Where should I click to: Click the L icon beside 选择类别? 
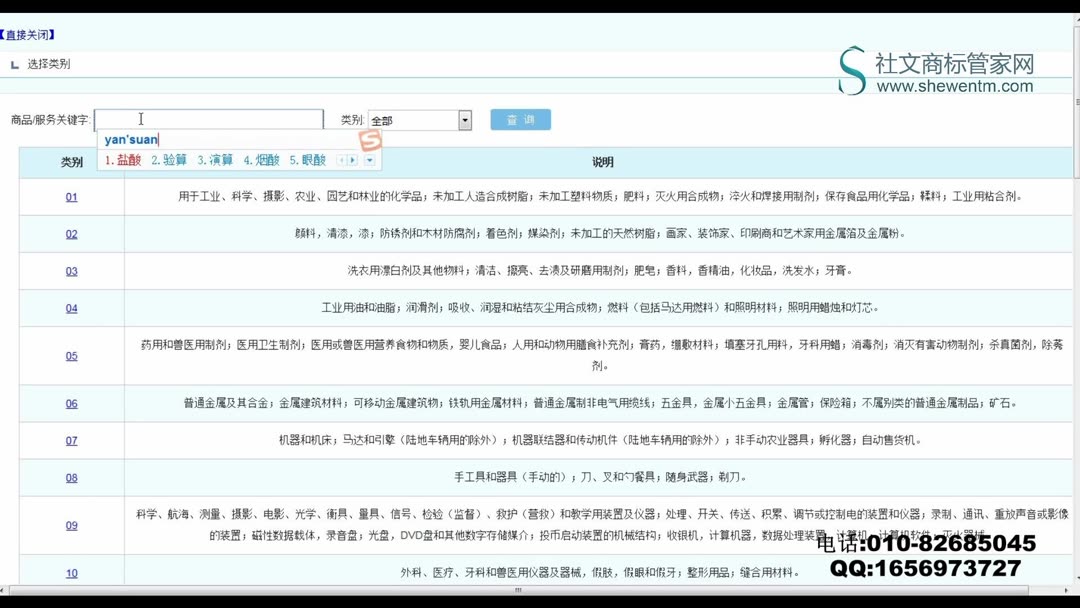coord(14,63)
